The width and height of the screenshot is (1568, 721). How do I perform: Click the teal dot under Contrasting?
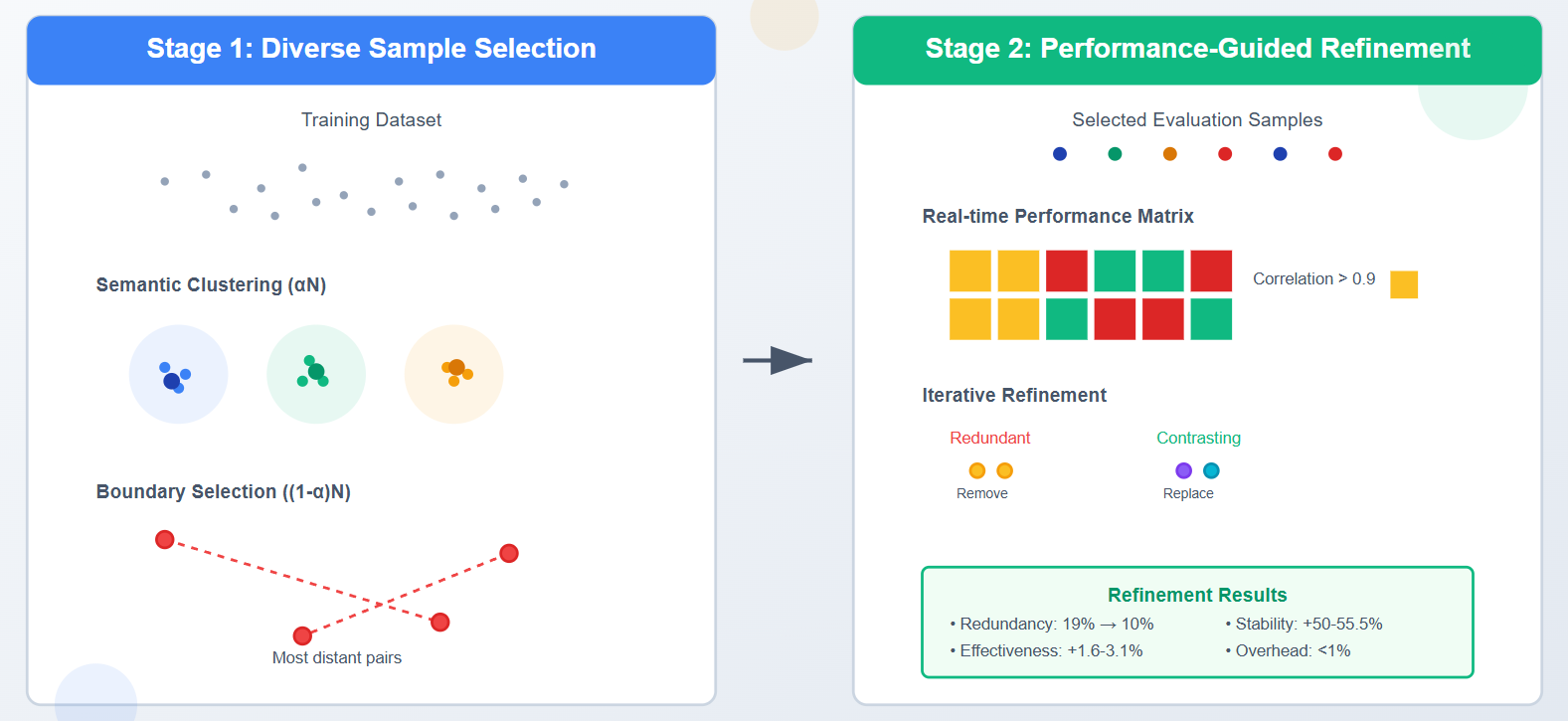1211,470
